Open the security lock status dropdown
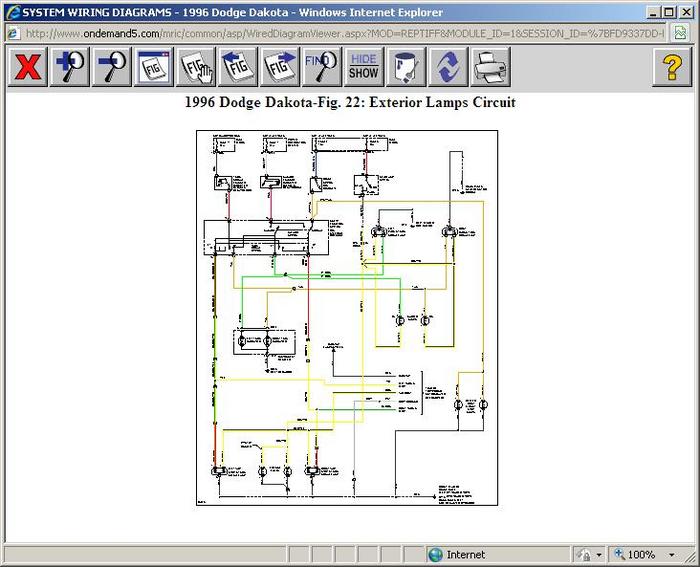Screen dimensions: 700x567 (x=599, y=555)
